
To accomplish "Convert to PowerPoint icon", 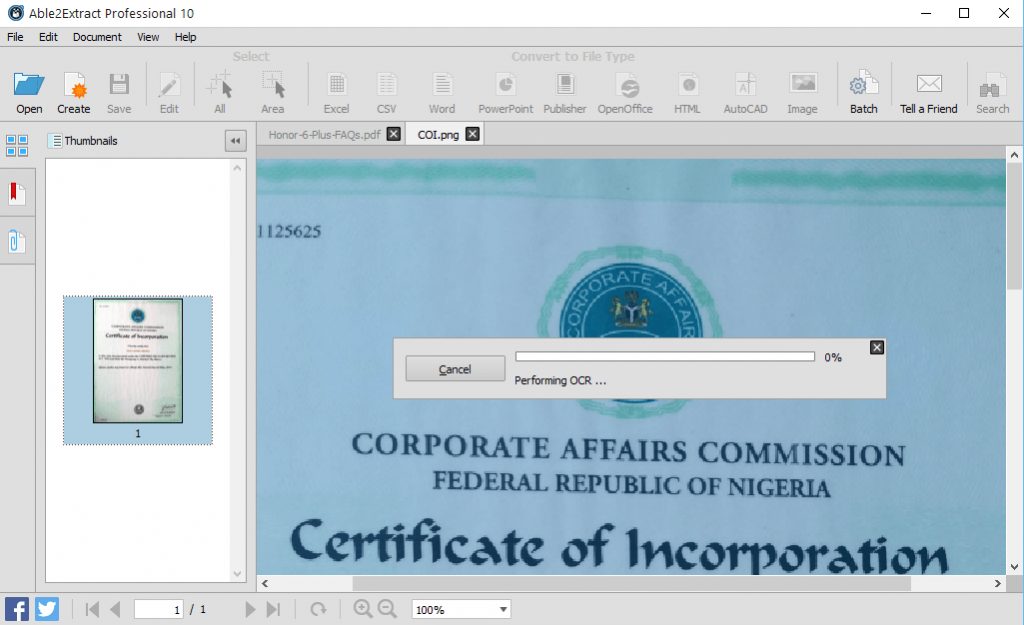I will coord(505,85).
